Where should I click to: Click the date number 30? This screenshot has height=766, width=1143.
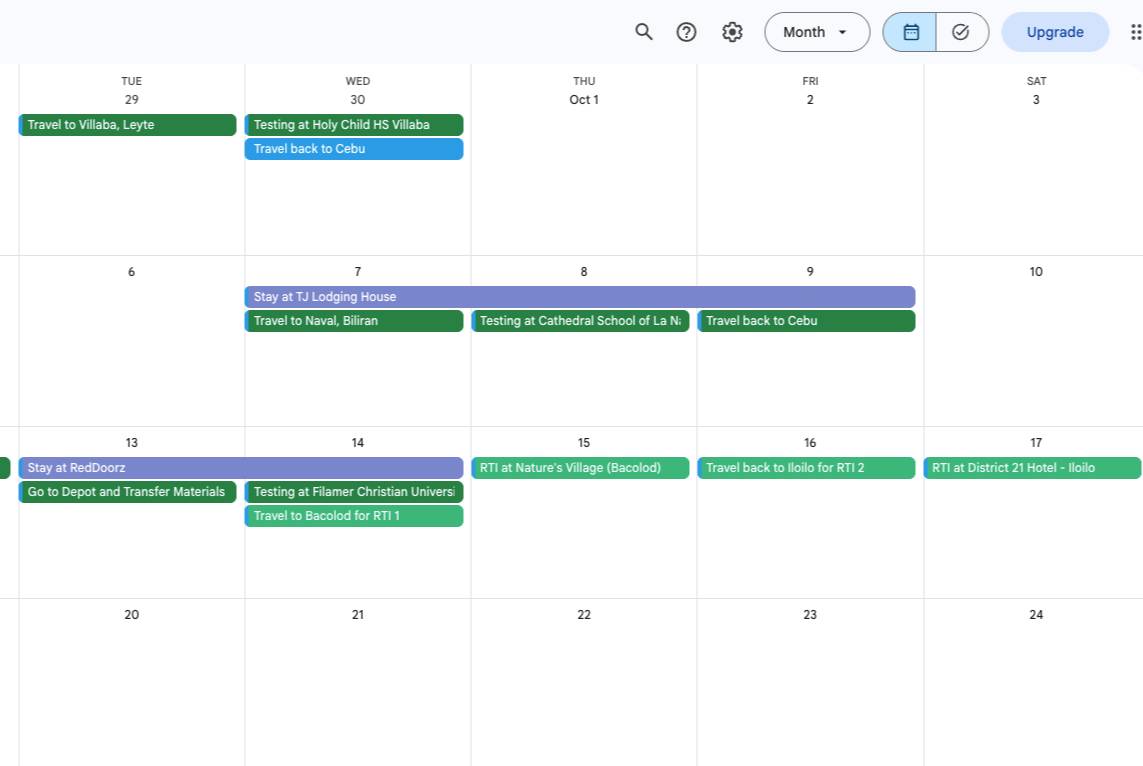point(357,100)
